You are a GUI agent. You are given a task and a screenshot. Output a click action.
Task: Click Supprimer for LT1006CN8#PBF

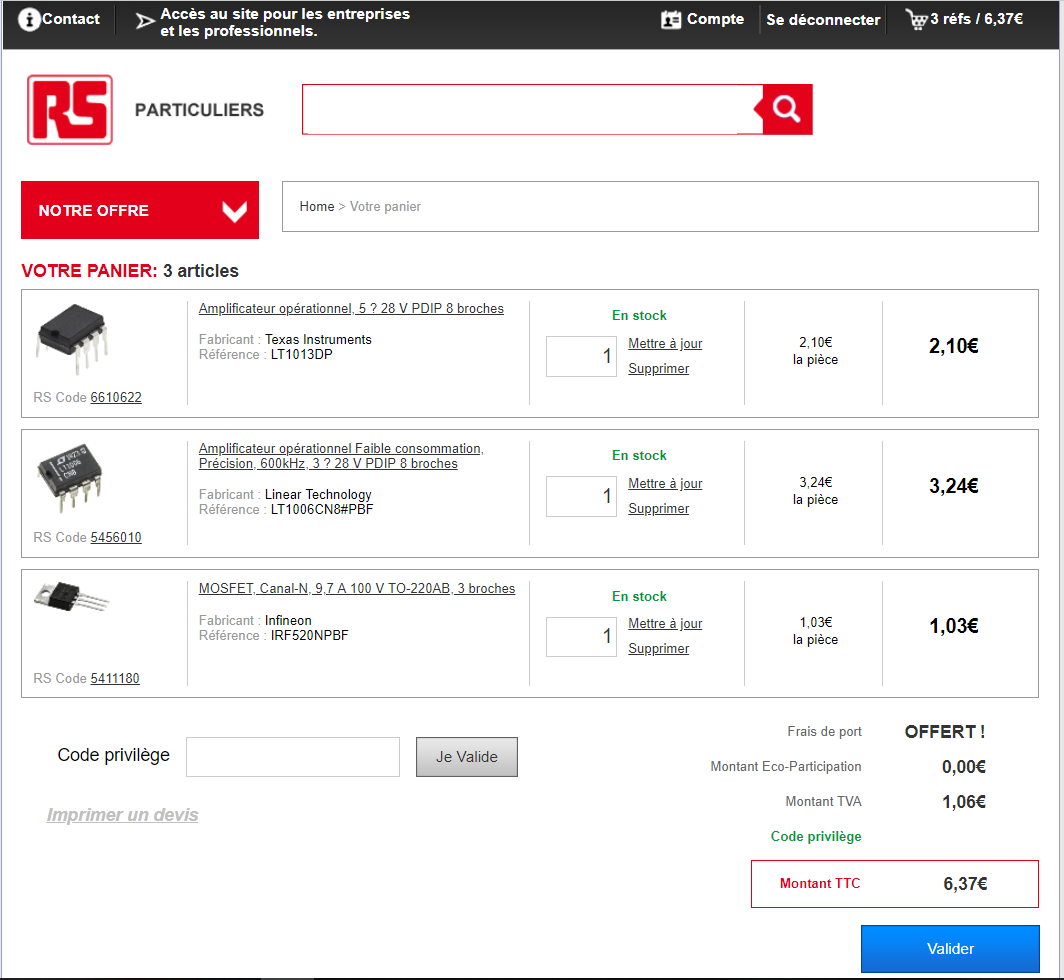(x=658, y=508)
